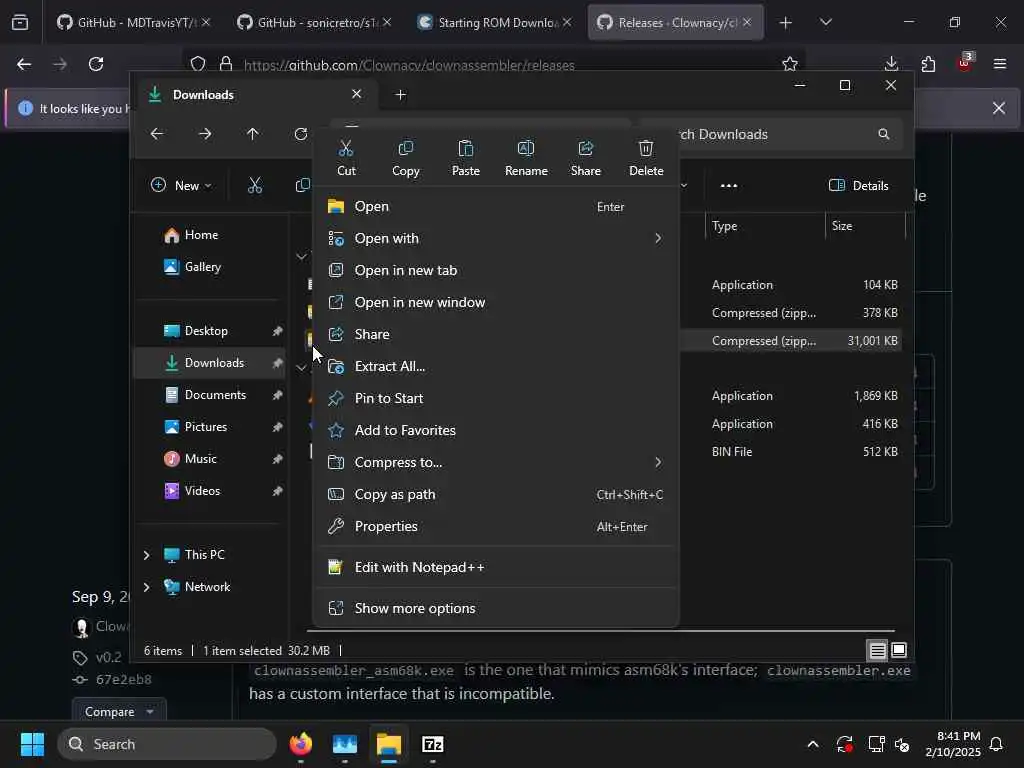The image size is (1024, 768).
Task: Click the Share icon in context menu top row
Action: [586, 158]
